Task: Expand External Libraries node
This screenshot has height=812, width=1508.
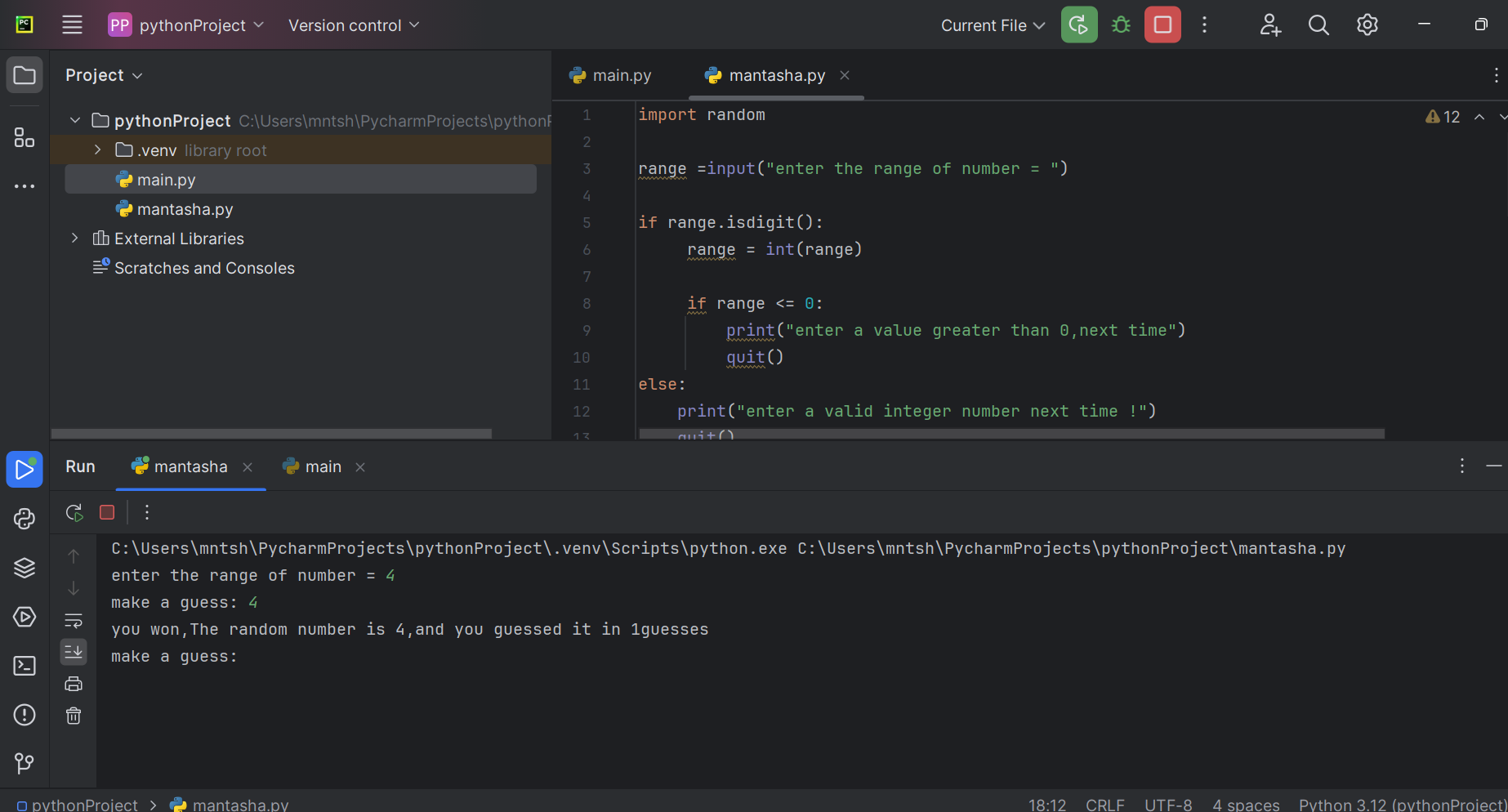Action: [75, 239]
